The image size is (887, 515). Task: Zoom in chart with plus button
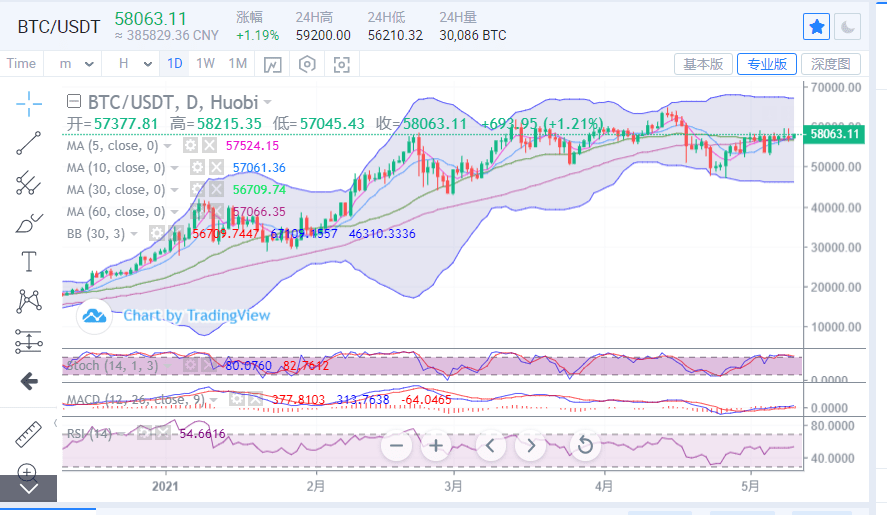point(436,446)
